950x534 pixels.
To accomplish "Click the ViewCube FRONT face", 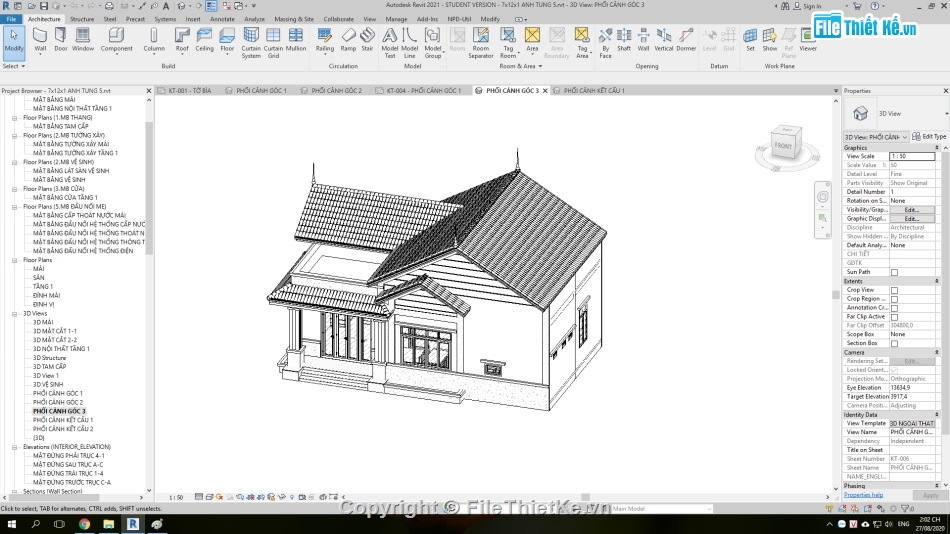I will tap(783, 146).
